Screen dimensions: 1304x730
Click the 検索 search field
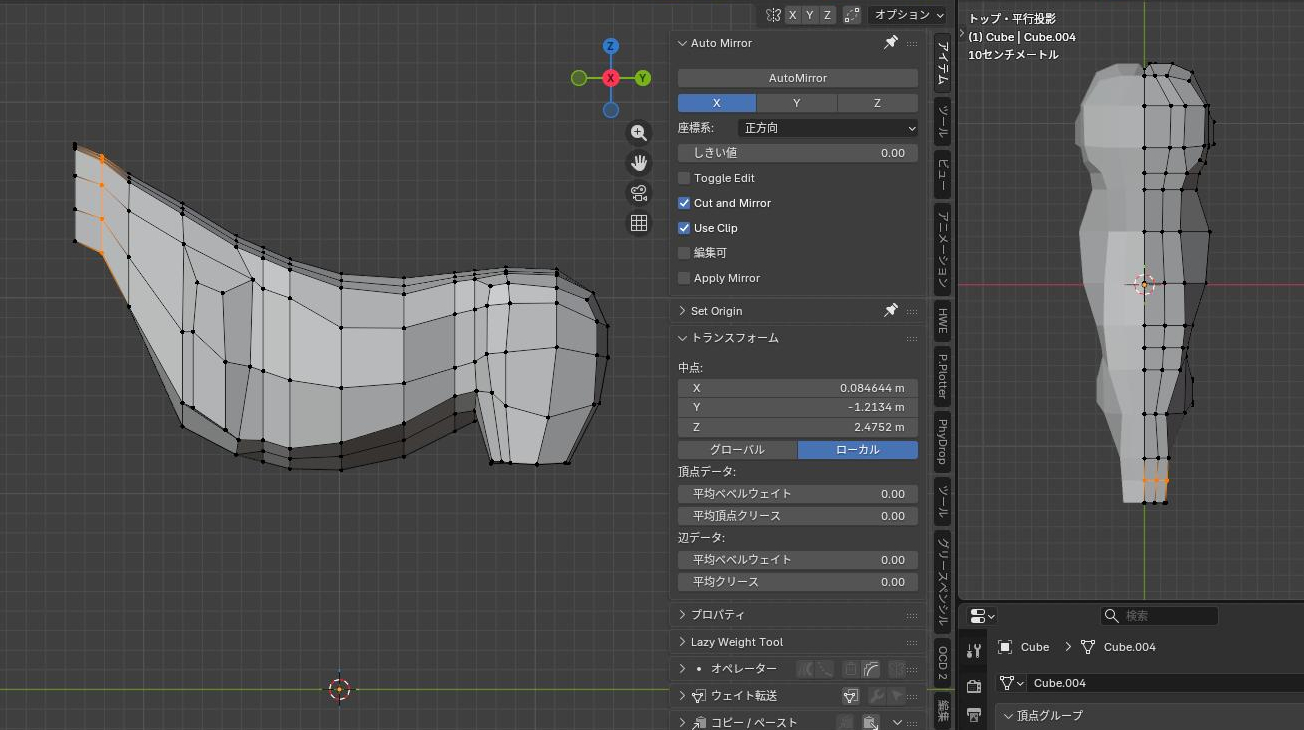coord(1160,616)
